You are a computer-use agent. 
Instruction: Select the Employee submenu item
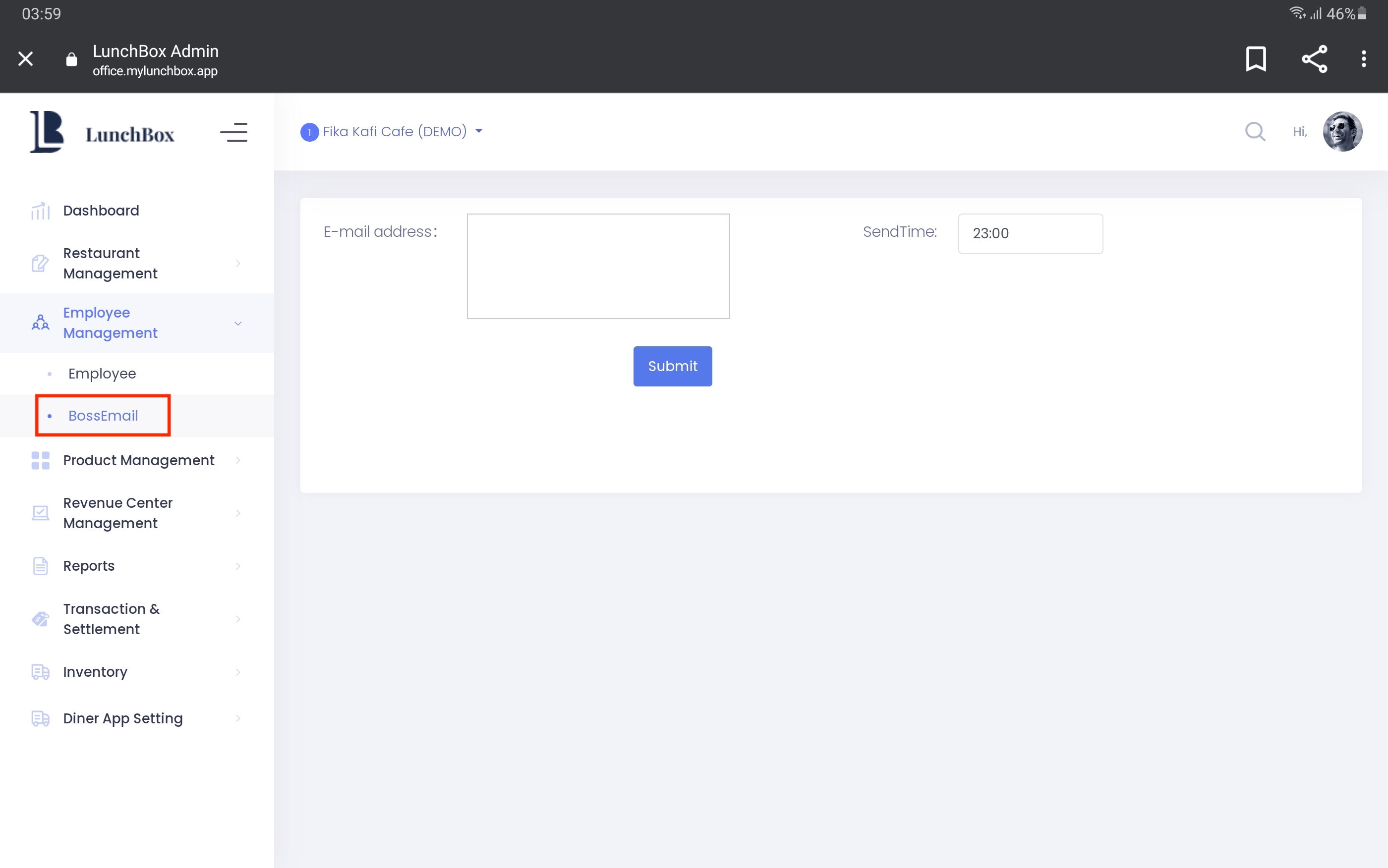click(102, 374)
